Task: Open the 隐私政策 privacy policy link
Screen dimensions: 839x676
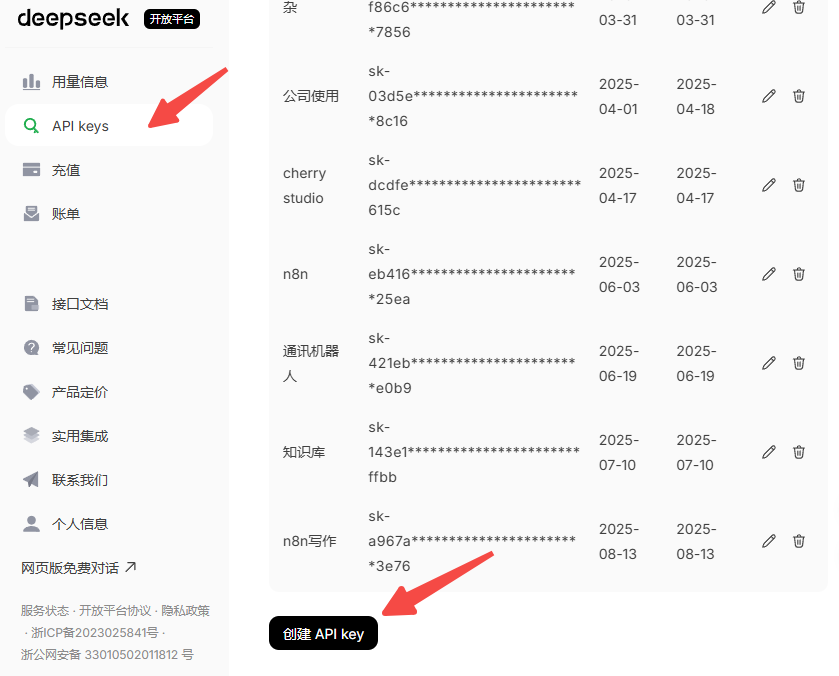Action: coord(185,611)
